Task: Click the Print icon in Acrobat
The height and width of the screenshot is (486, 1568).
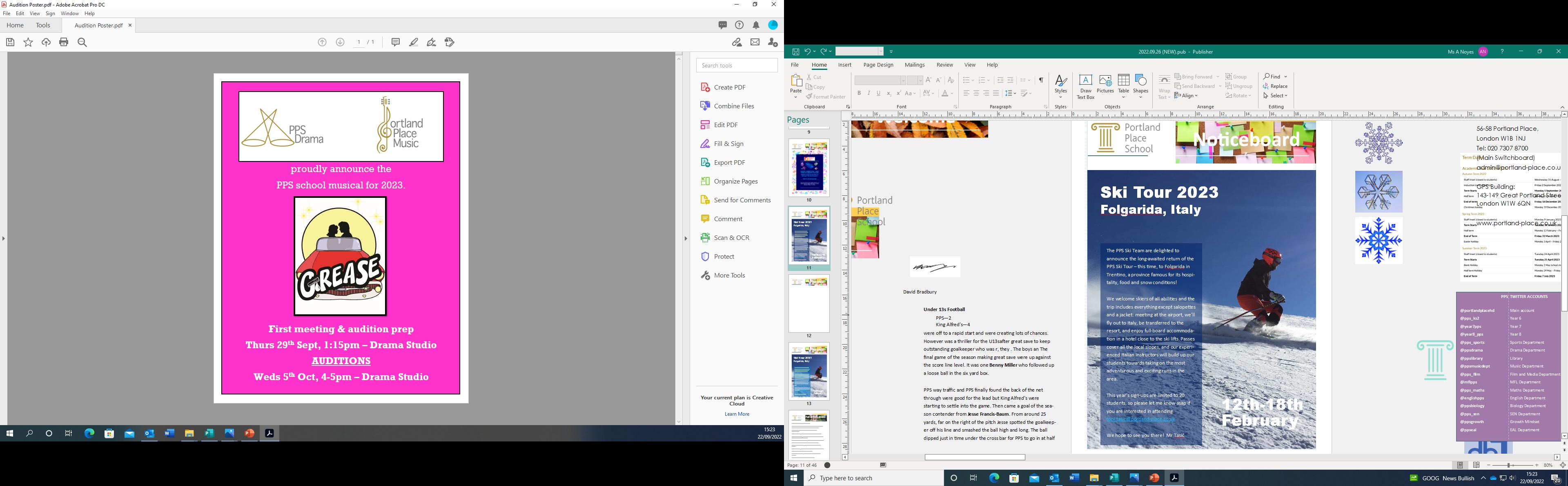Action: (x=64, y=42)
